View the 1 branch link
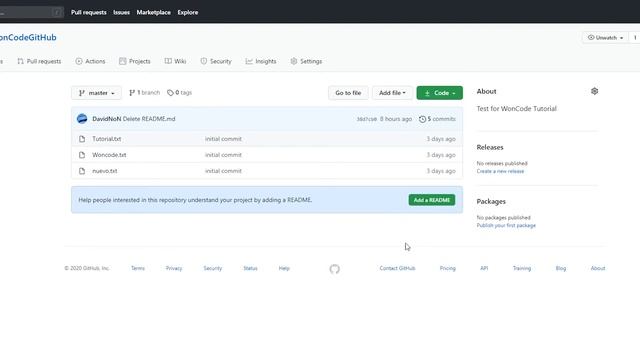640x360 pixels. click(x=144, y=93)
